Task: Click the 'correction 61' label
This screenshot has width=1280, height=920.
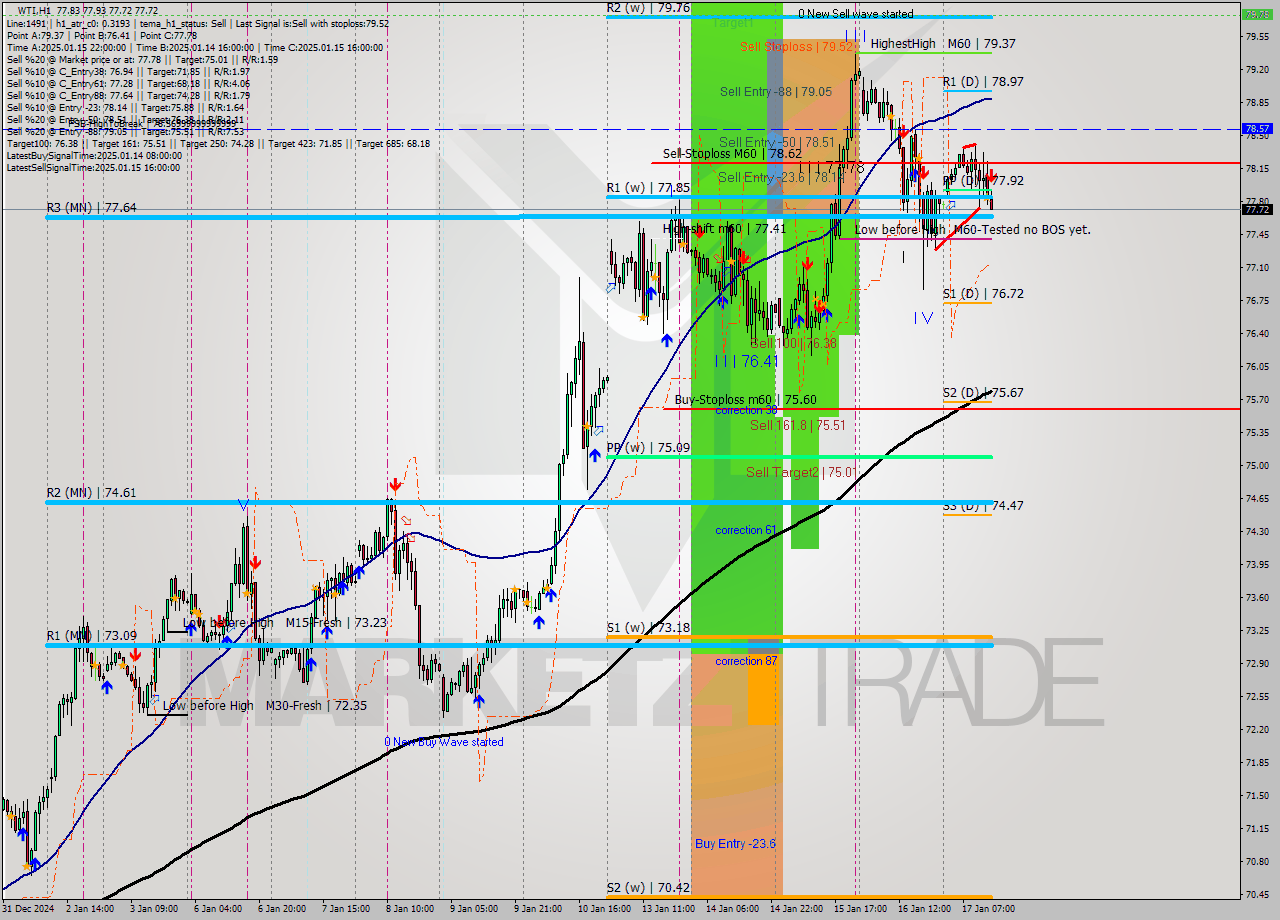Action: pos(746,530)
